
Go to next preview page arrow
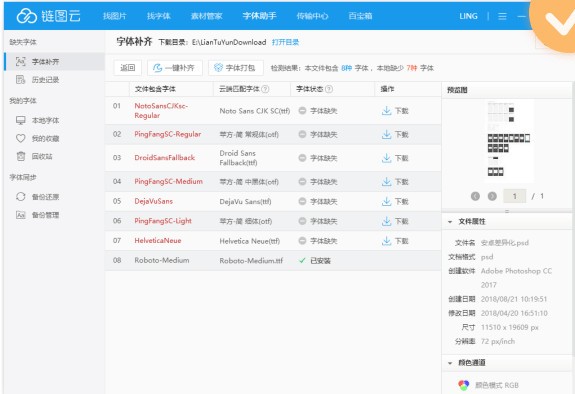click(492, 196)
